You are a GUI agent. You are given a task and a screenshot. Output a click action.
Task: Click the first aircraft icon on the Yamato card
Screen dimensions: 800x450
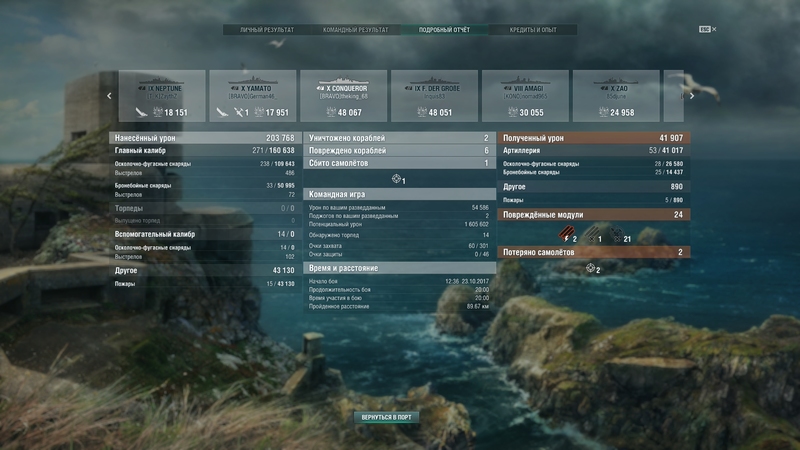click(222, 112)
